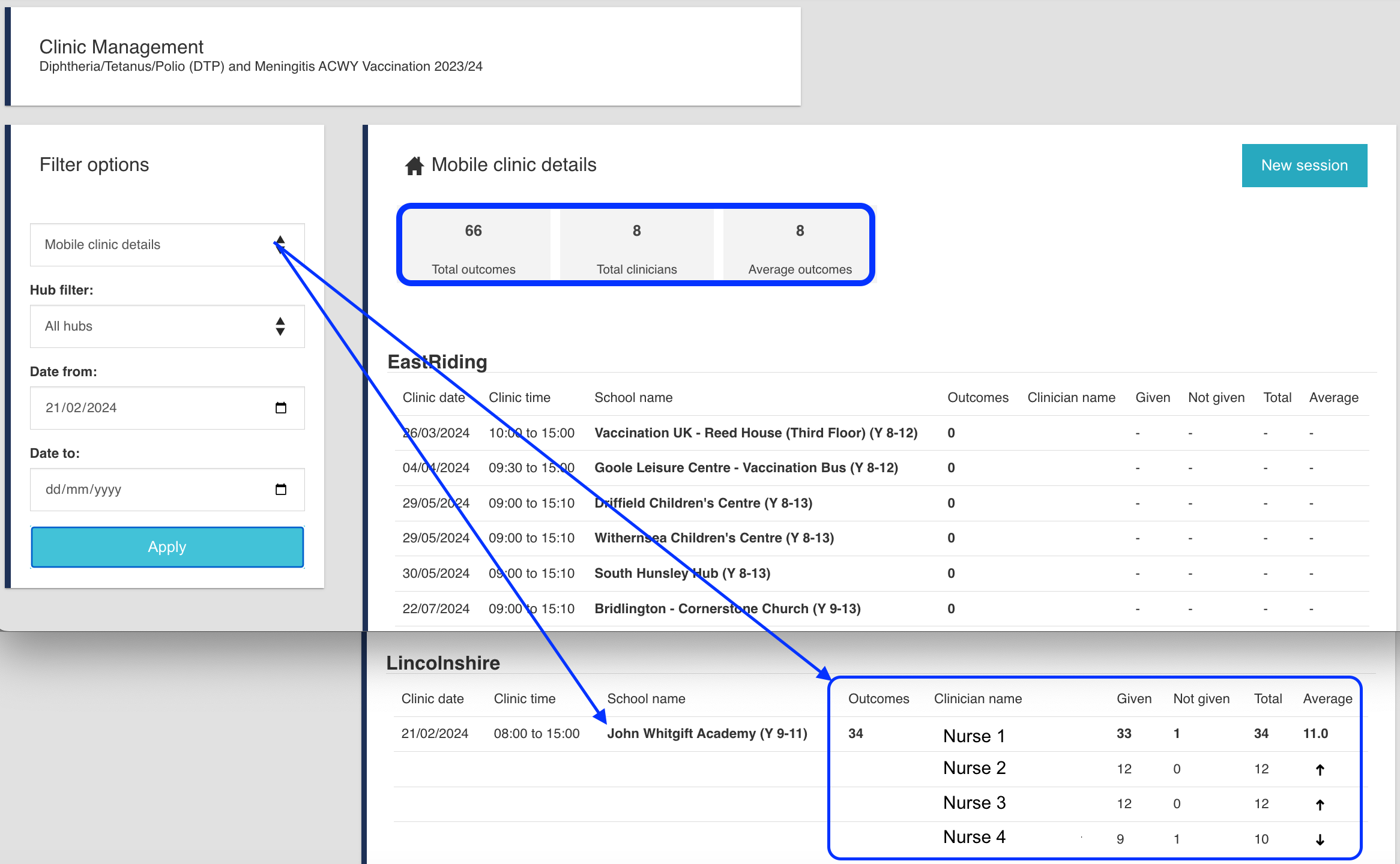Viewport: 1400px width, 864px height.
Task: Start a New session
Action: [1304, 166]
